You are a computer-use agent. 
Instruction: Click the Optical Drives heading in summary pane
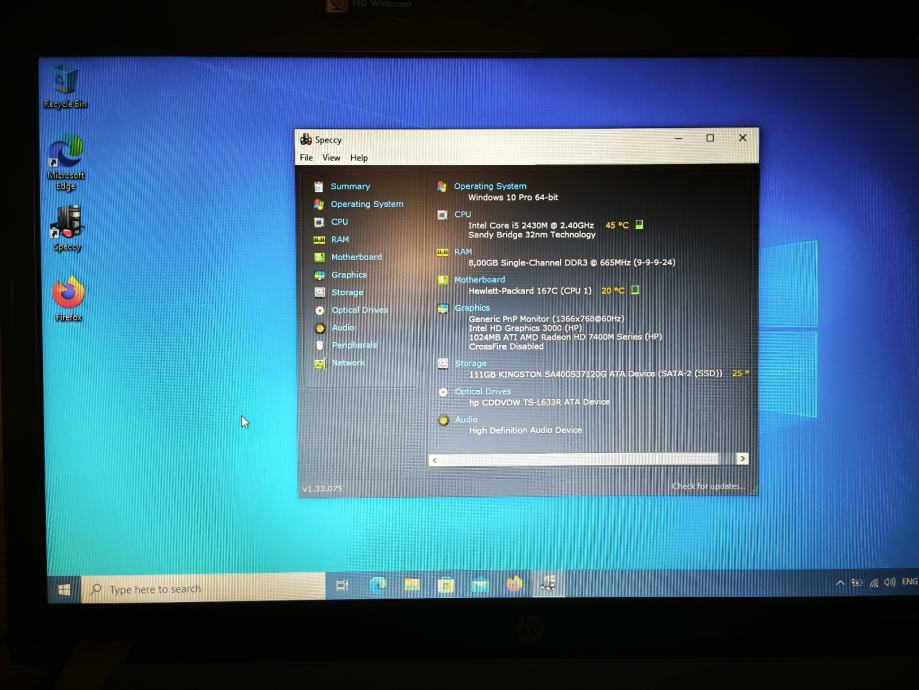pos(483,391)
